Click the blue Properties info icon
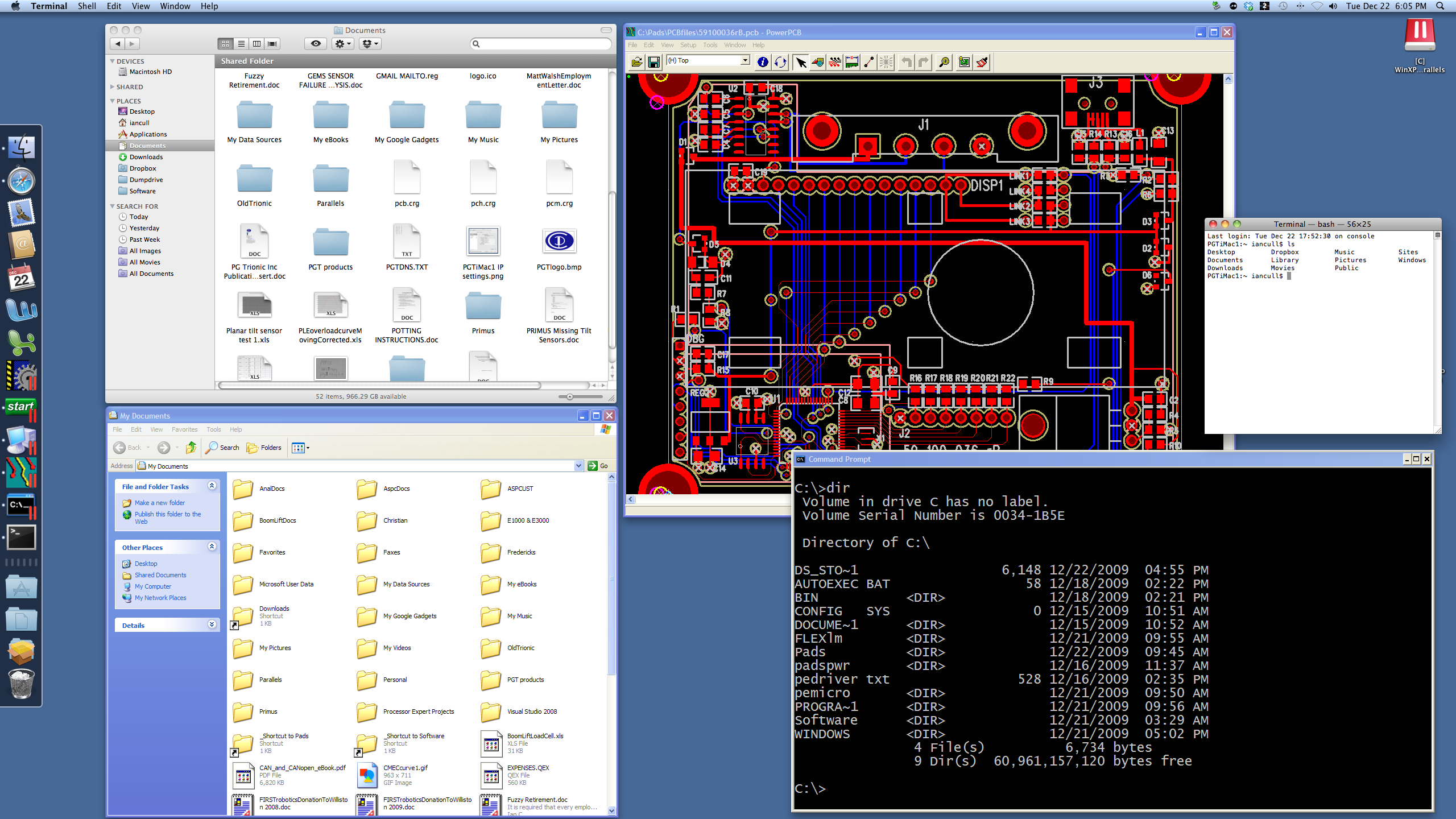 click(x=763, y=62)
